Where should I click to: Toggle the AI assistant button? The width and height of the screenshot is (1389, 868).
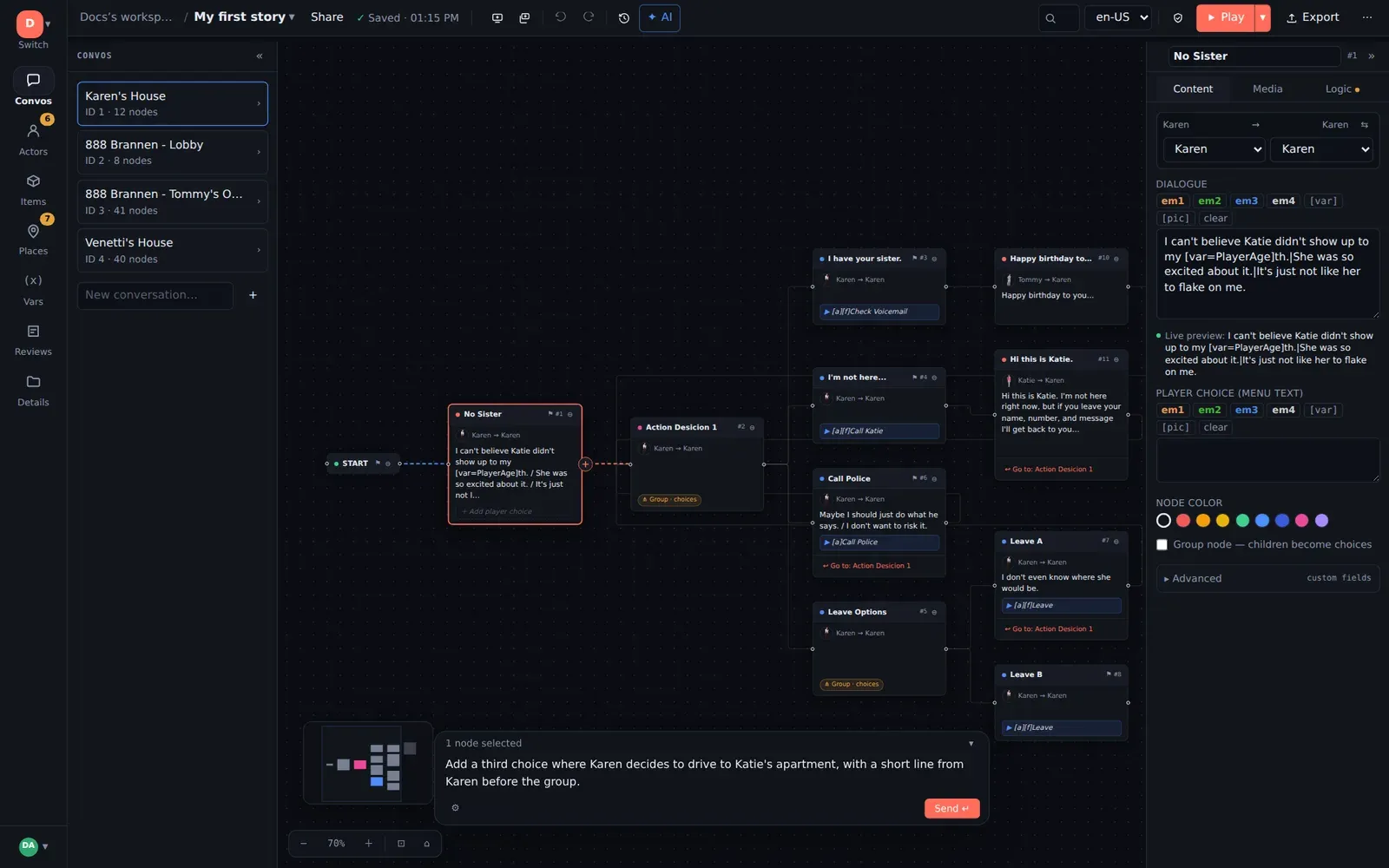(660, 17)
